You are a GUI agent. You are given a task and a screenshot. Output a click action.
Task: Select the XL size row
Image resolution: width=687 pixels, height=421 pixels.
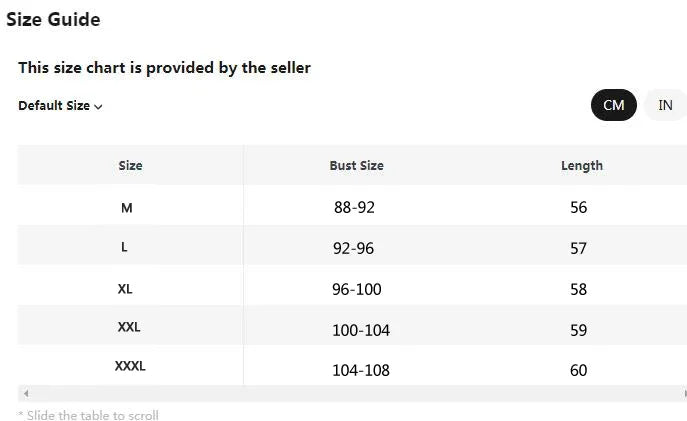coord(352,288)
